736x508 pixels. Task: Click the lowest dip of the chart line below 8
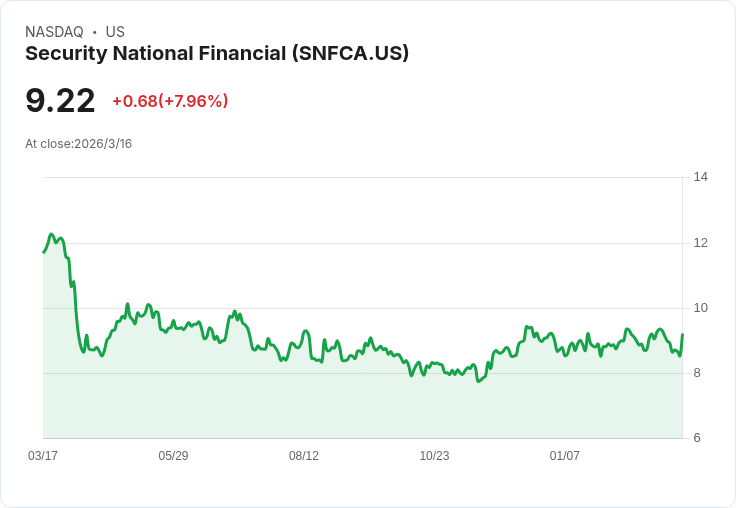coord(479,381)
